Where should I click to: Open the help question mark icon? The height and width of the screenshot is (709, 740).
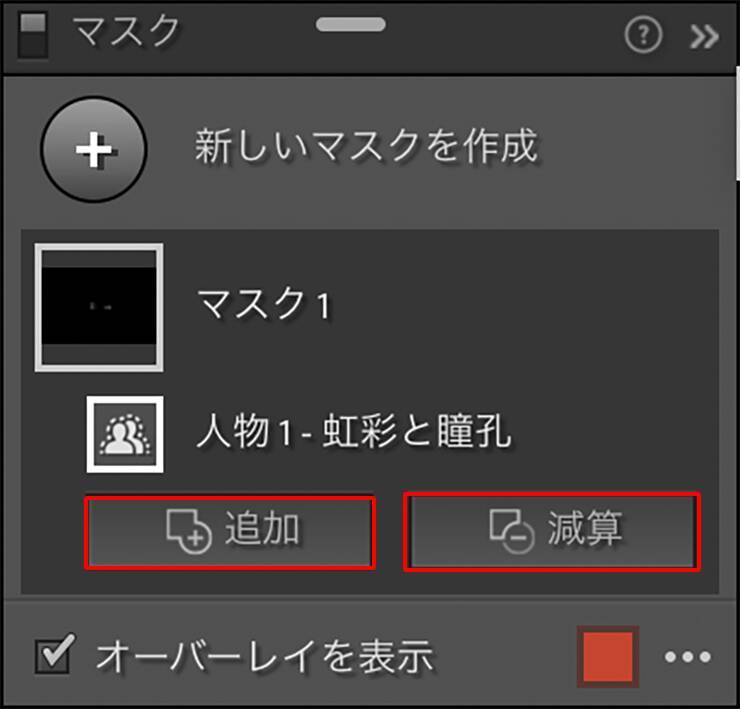click(643, 34)
